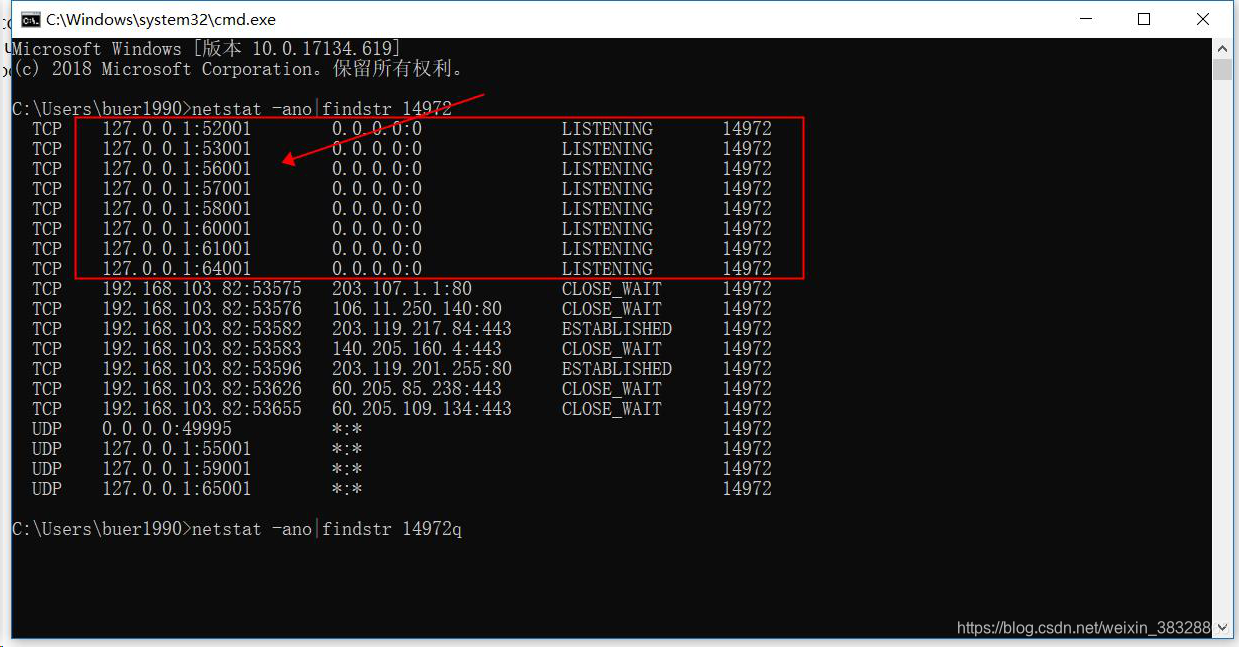
Task: Click CLOSE_WAIT state in the 53655 row
Action: tap(612, 409)
